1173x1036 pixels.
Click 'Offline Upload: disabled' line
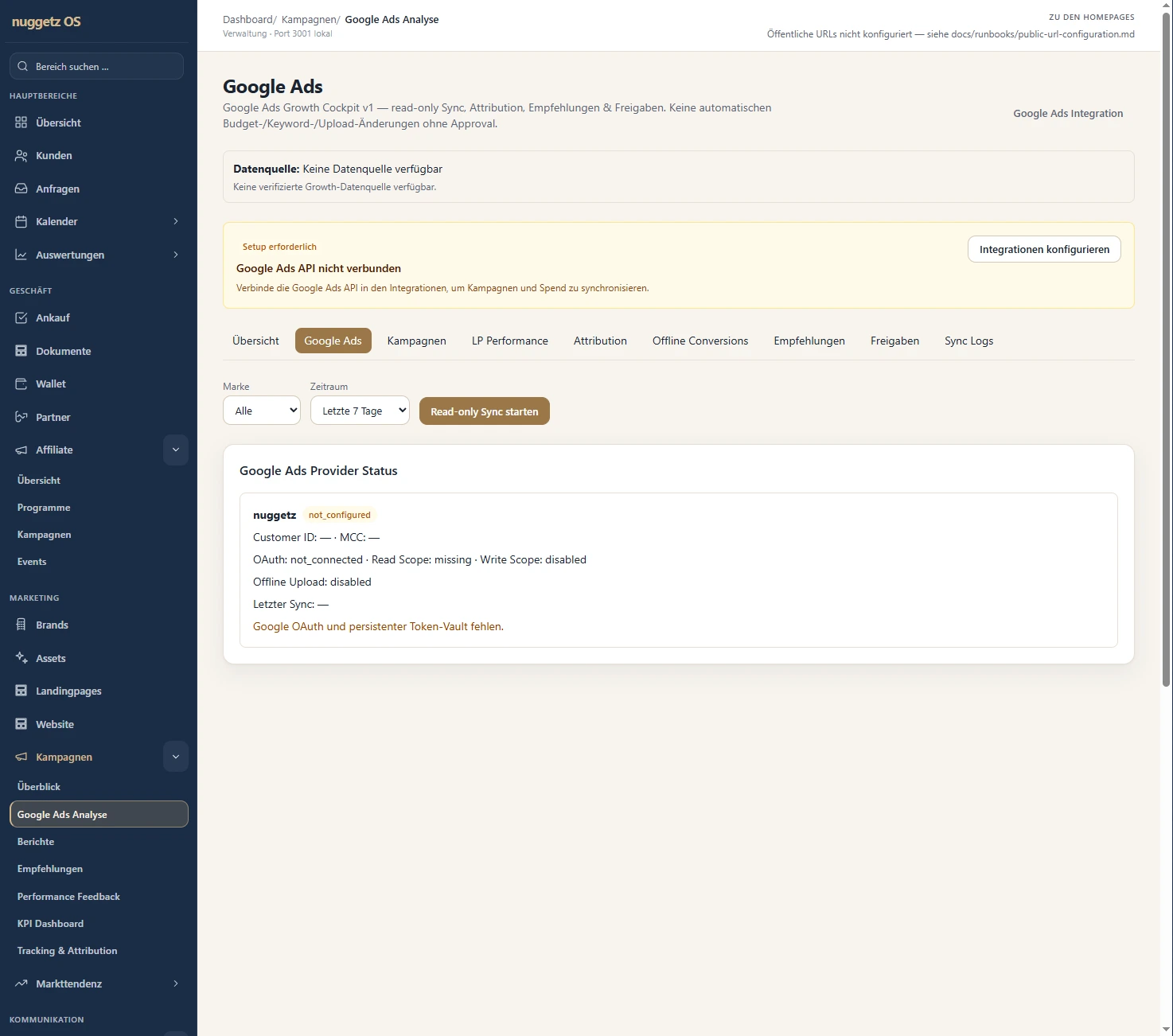[x=312, y=582]
